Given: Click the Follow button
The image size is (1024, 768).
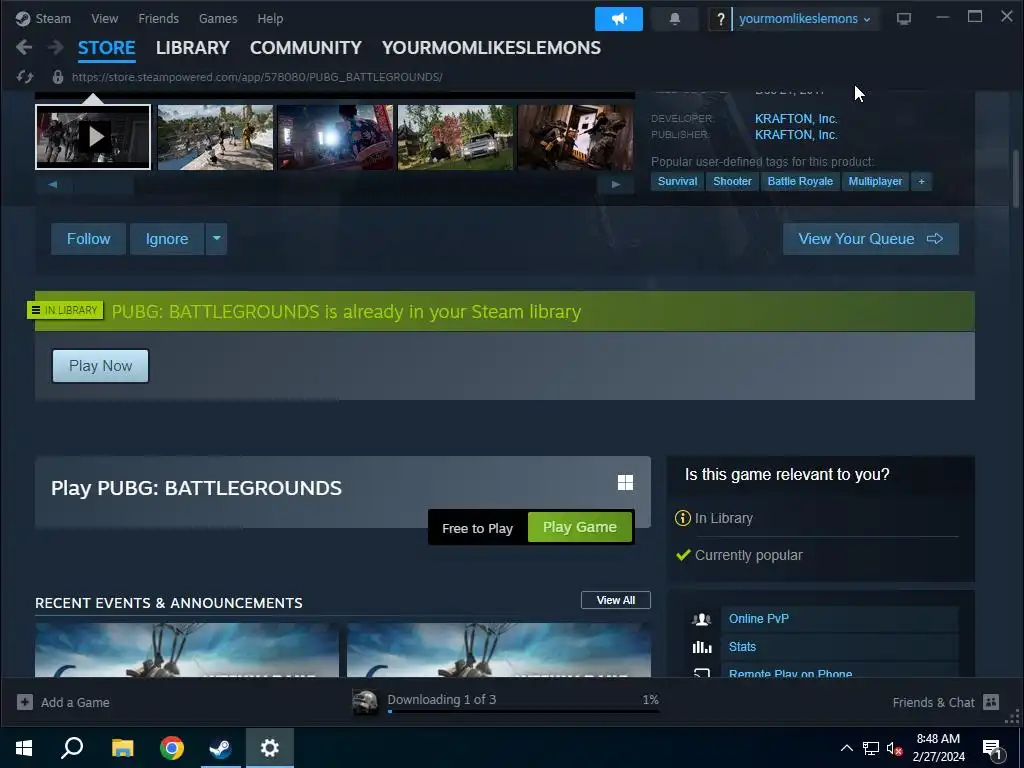Looking at the screenshot, I should tap(88, 239).
